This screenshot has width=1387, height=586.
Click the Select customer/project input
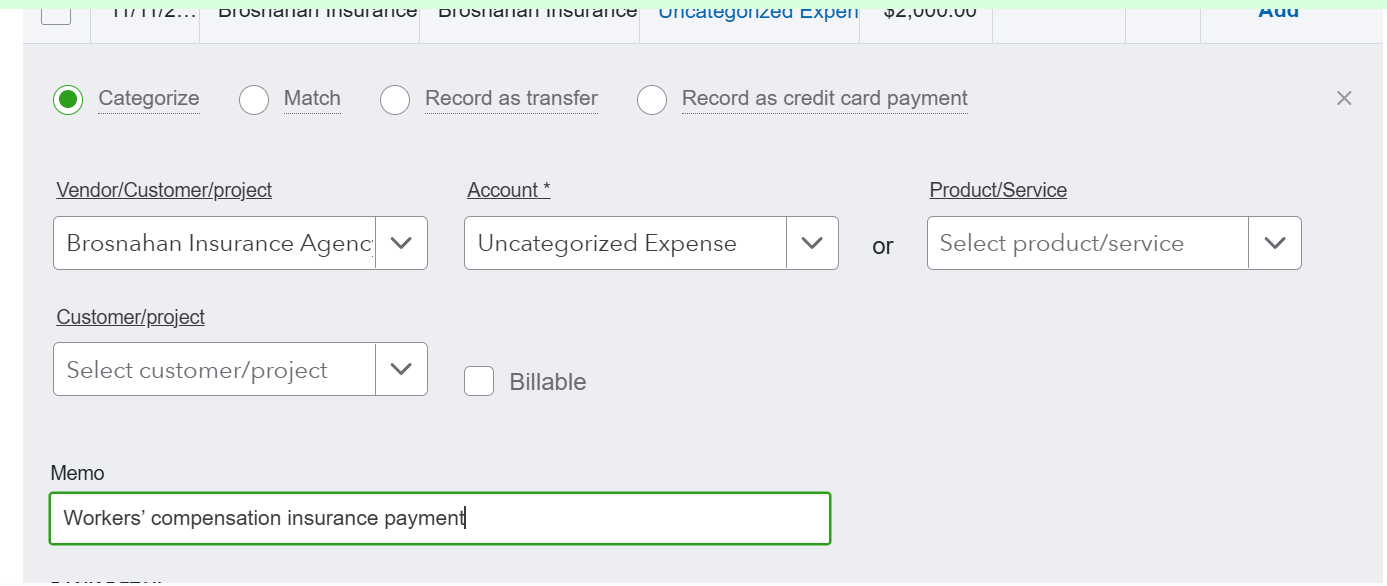[x=215, y=369]
